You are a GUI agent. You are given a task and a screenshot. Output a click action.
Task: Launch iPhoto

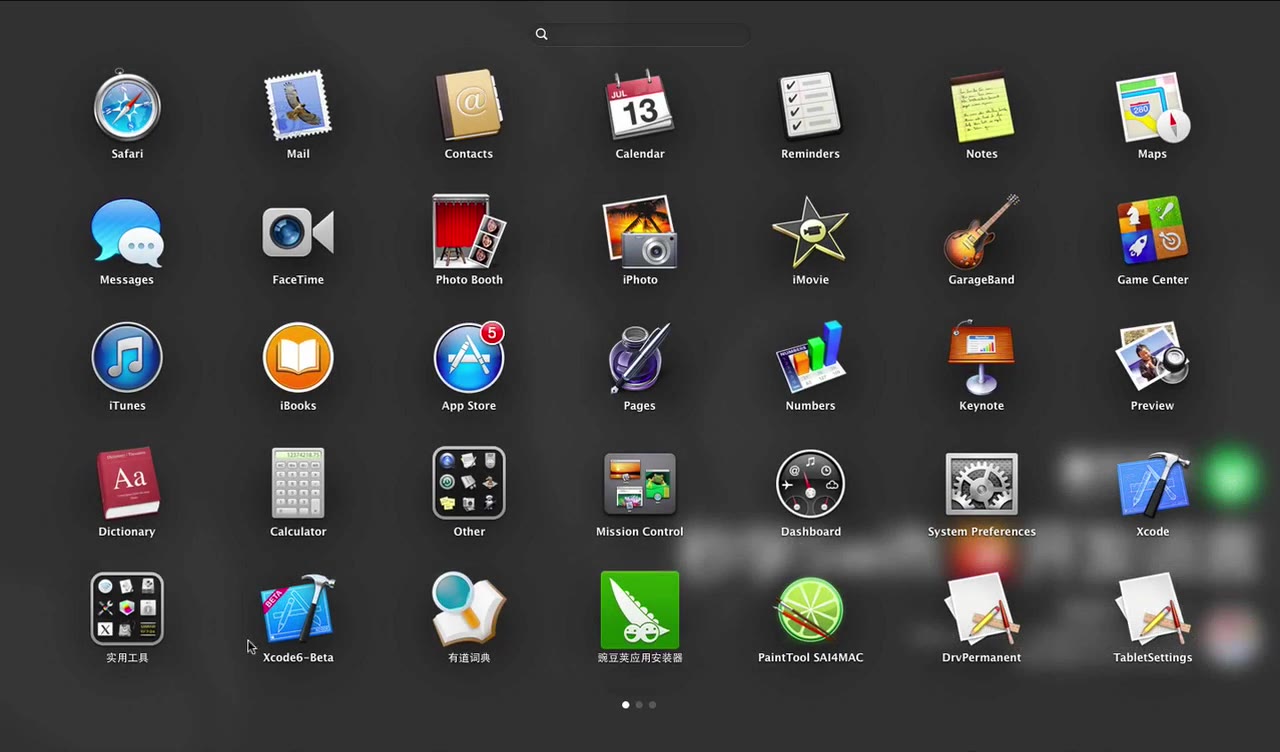coord(640,232)
